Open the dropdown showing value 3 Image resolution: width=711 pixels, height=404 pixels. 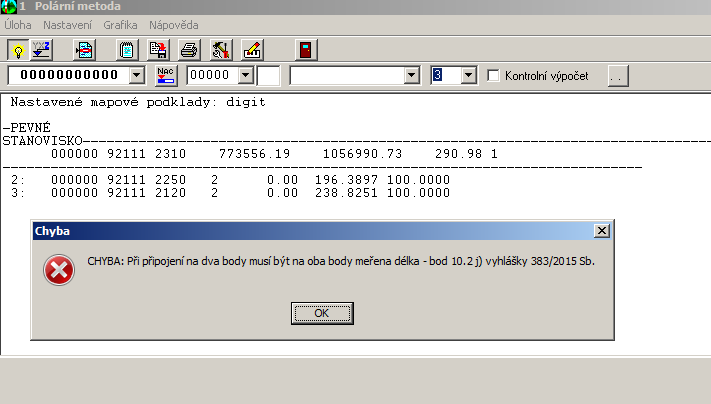[468, 76]
